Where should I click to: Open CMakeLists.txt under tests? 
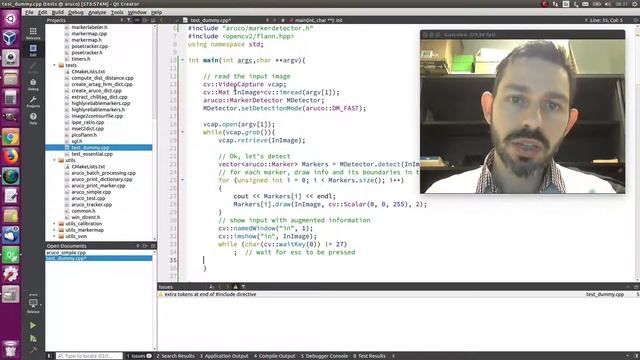pyautogui.click(x=88, y=71)
